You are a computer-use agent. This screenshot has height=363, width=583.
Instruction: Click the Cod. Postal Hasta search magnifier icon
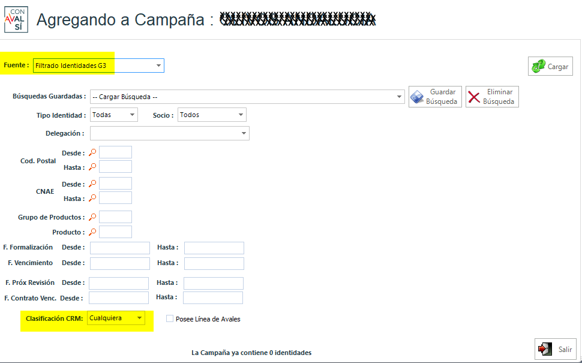(92, 167)
